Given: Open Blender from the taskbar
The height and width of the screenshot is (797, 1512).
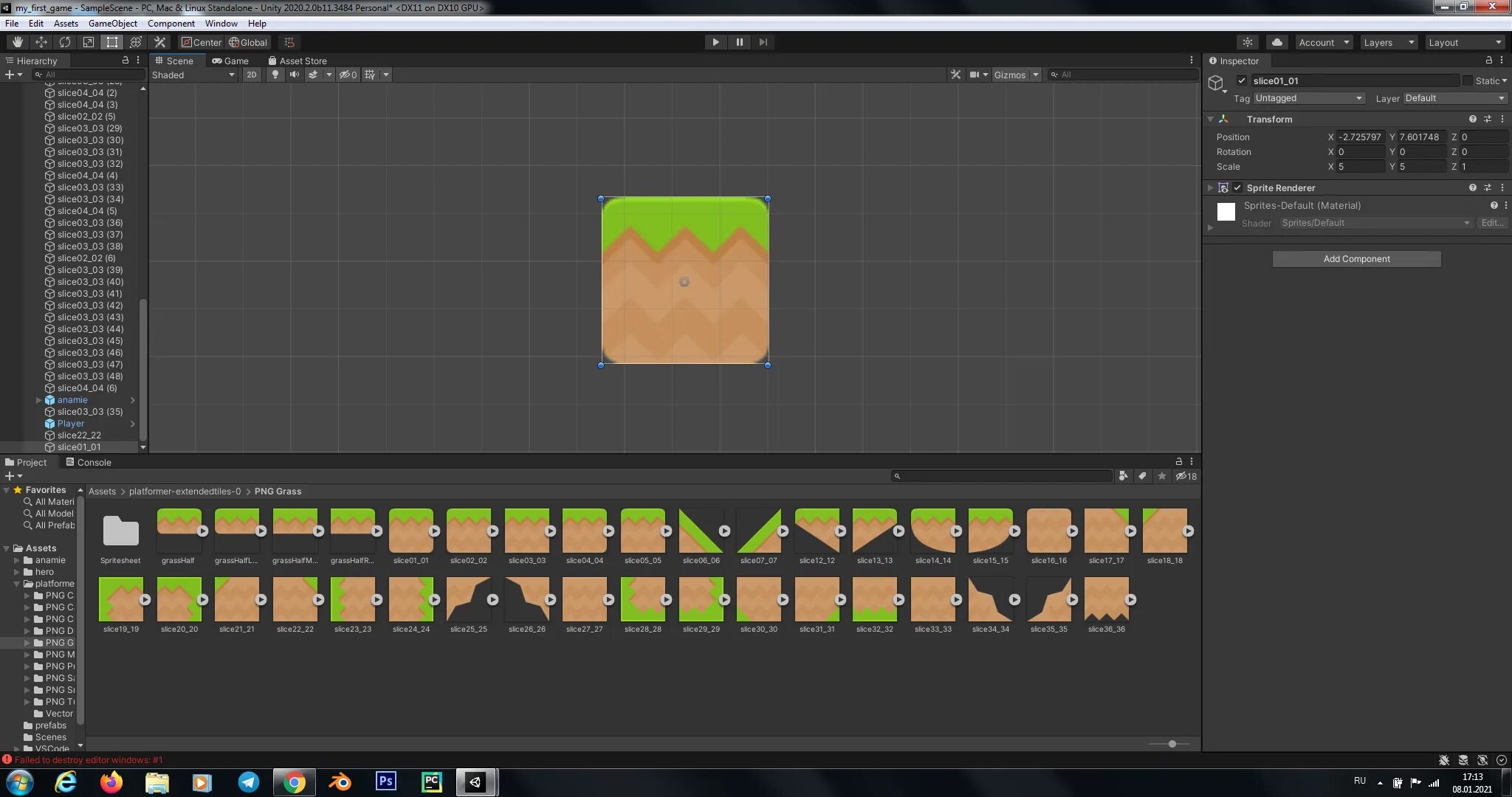Looking at the screenshot, I should pyautogui.click(x=340, y=782).
